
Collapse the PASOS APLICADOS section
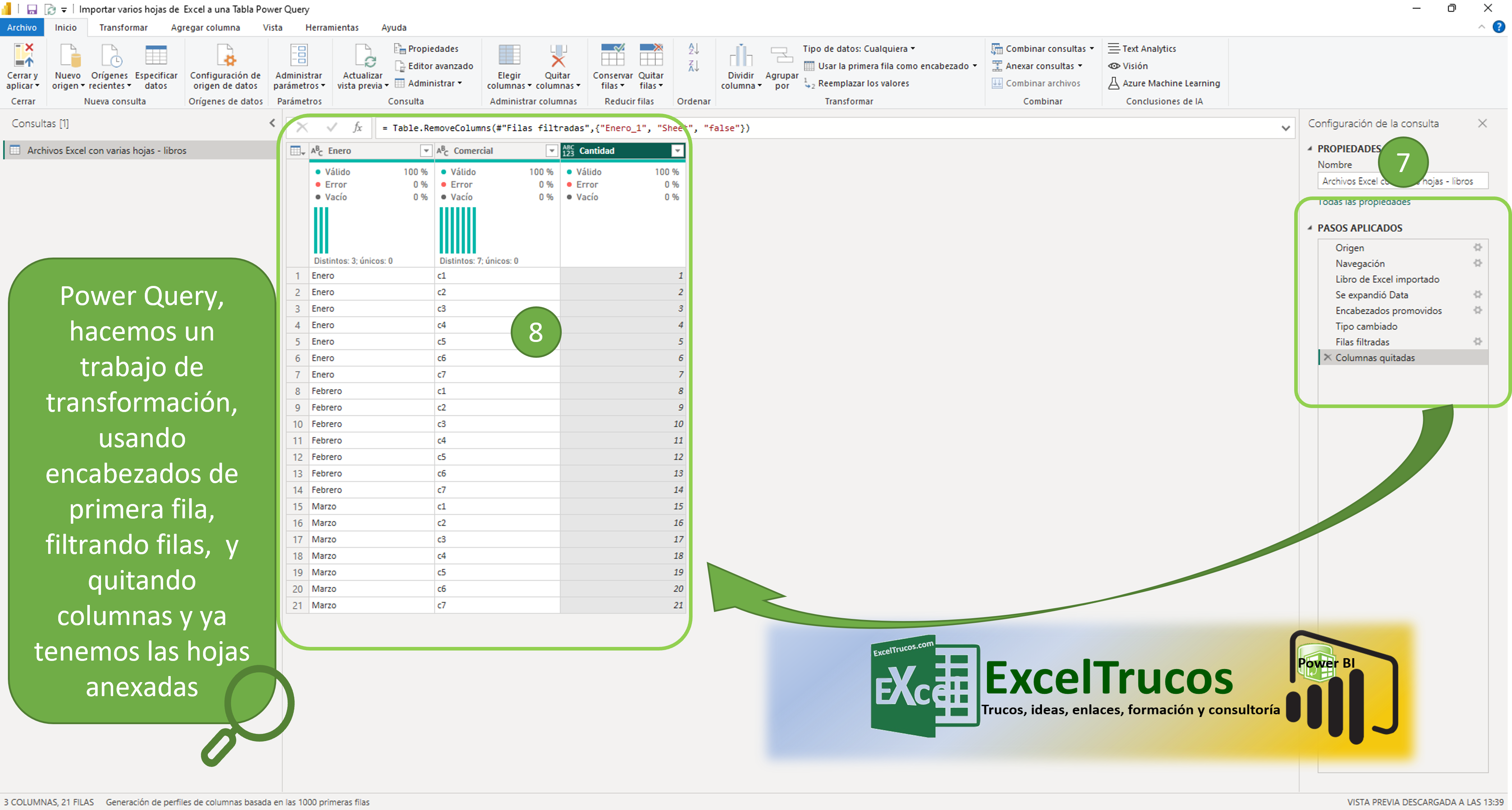click(1310, 228)
